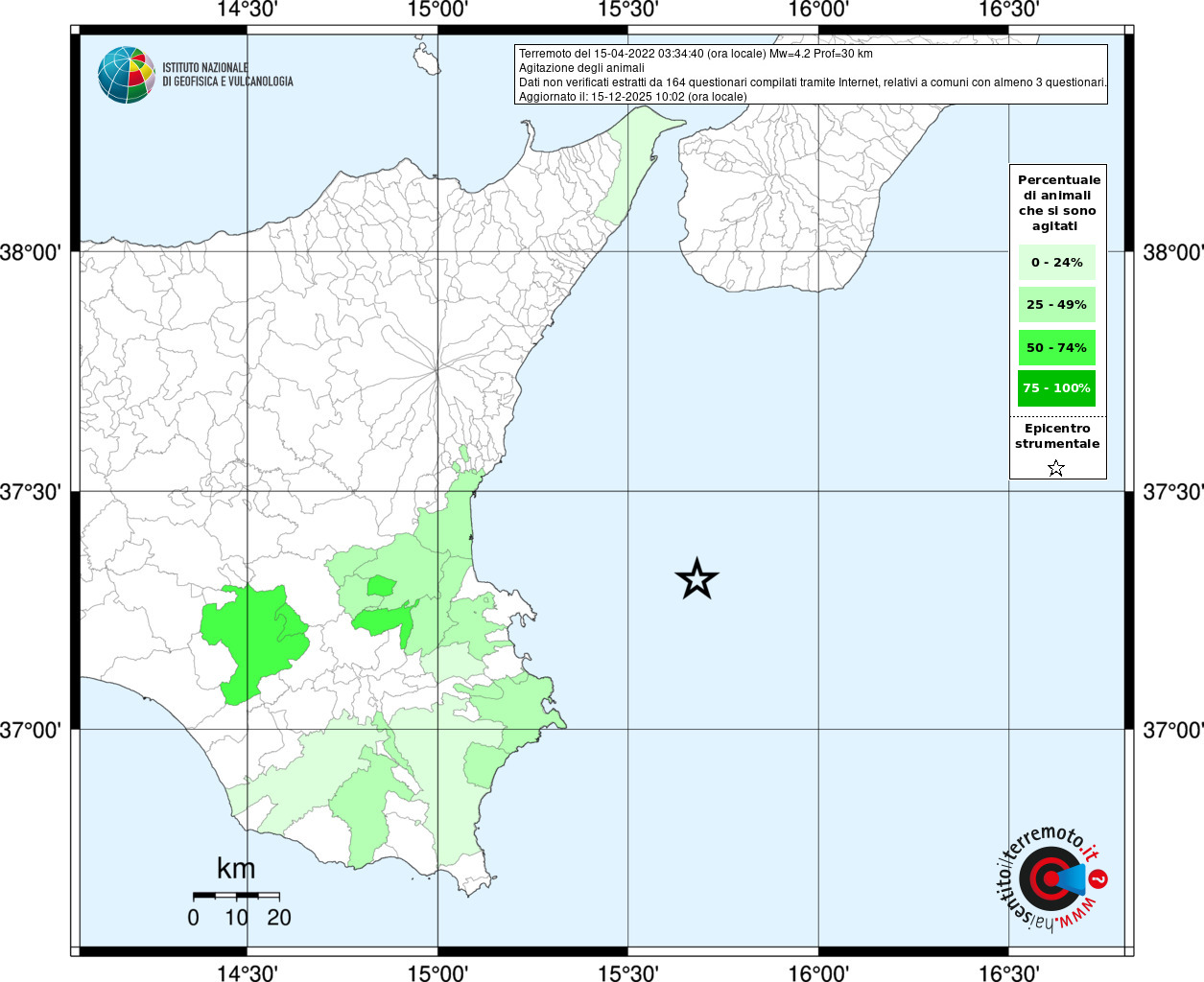Open the Istituto Nazionale di Geofisica text
The height and width of the screenshot is (982, 1204).
[227, 75]
